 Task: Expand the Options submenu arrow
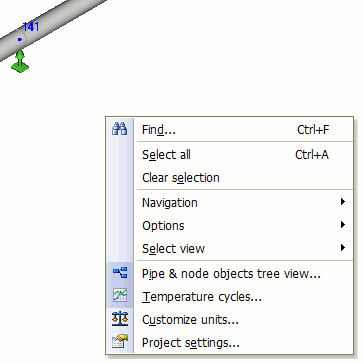pos(343,225)
